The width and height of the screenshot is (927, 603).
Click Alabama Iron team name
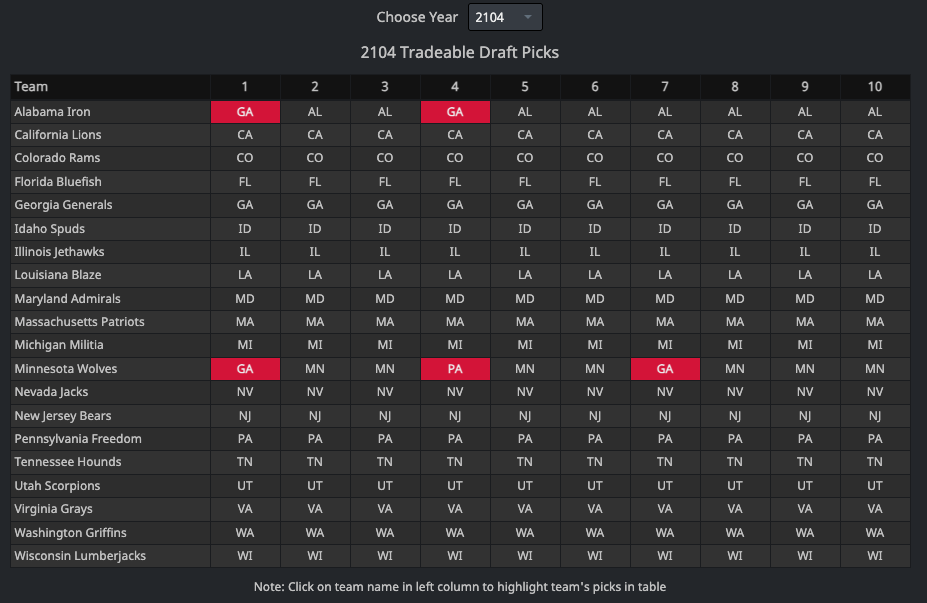[x=52, y=112]
